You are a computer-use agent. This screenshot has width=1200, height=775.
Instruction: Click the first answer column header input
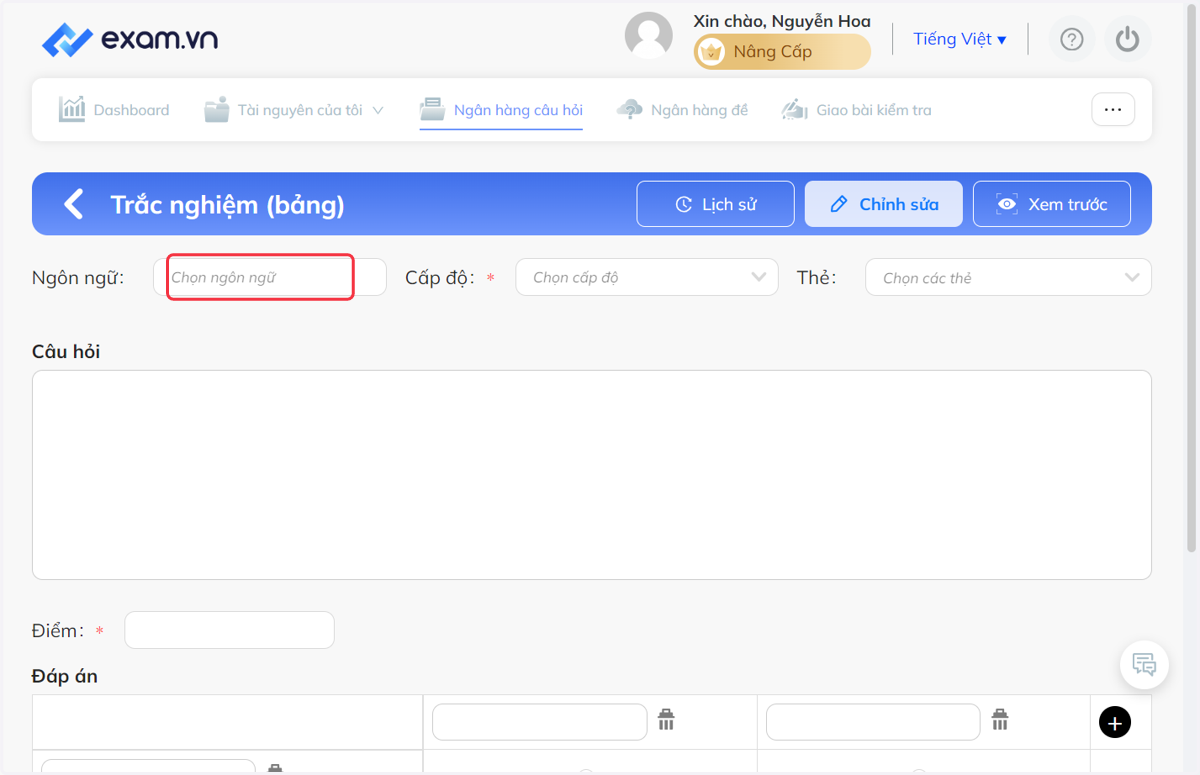(x=540, y=722)
